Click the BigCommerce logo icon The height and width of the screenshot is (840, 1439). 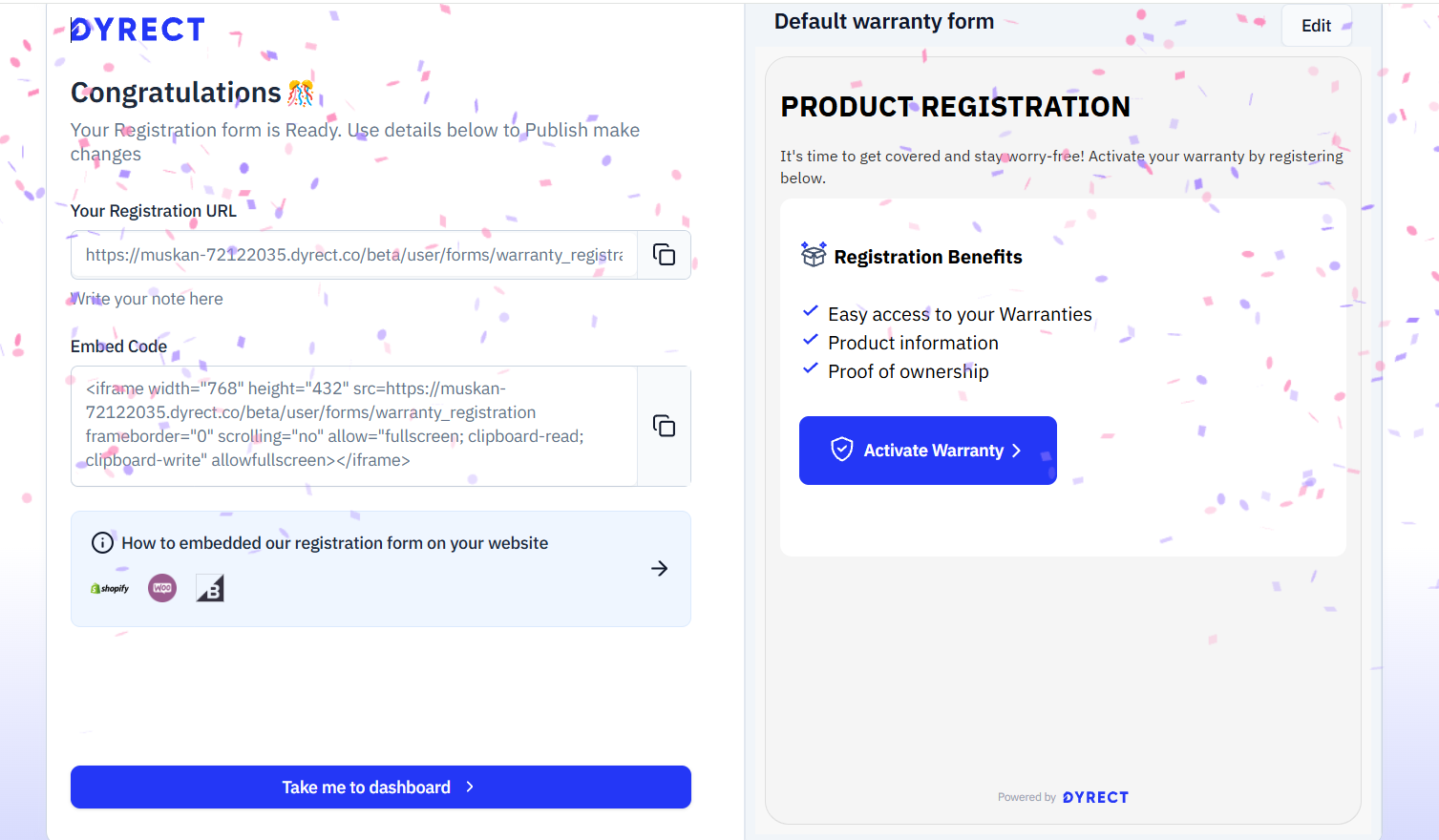(x=210, y=588)
